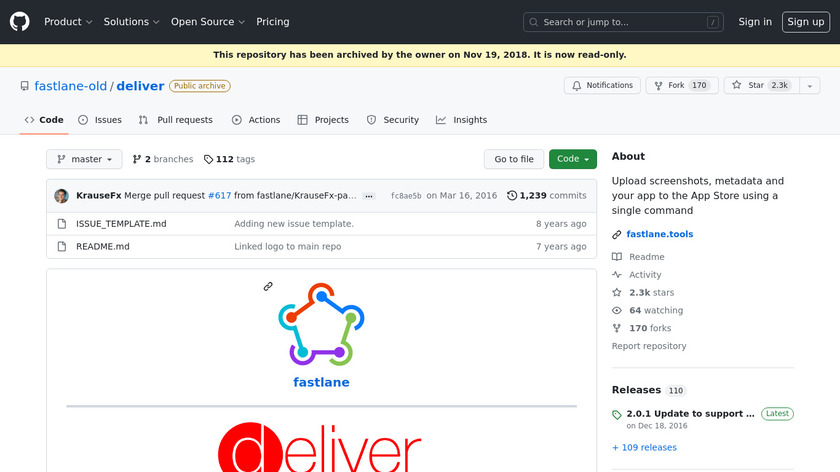Click the Notifications bell button
Image resolution: width=840 pixels, height=472 pixels.
(602, 85)
